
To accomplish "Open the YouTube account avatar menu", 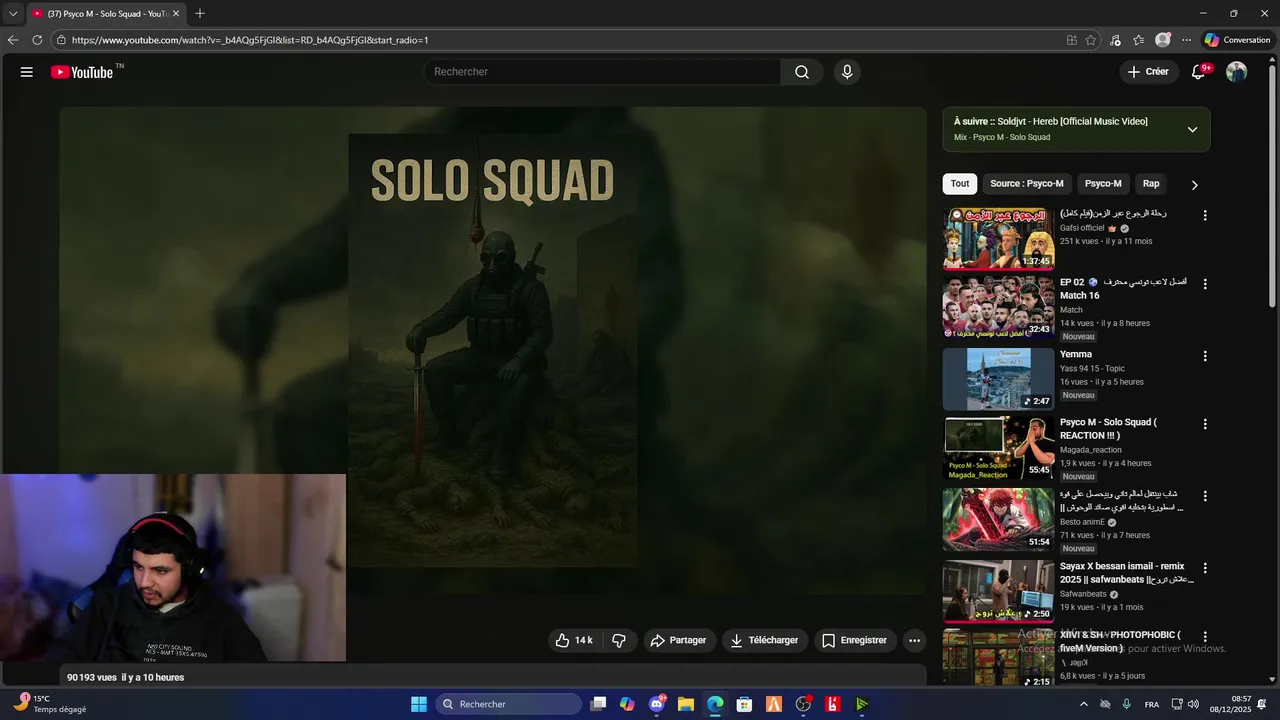I will pyautogui.click(x=1237, y=72).
